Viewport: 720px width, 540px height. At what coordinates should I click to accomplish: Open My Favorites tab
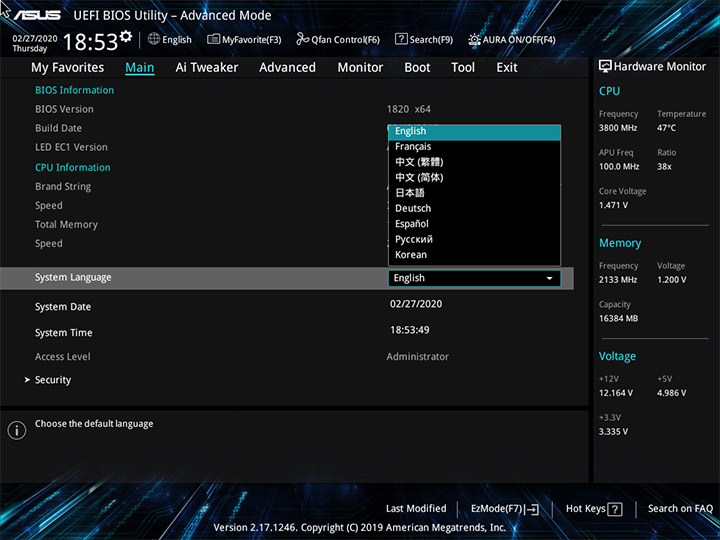pyautogui.click(x=68, y=68)
